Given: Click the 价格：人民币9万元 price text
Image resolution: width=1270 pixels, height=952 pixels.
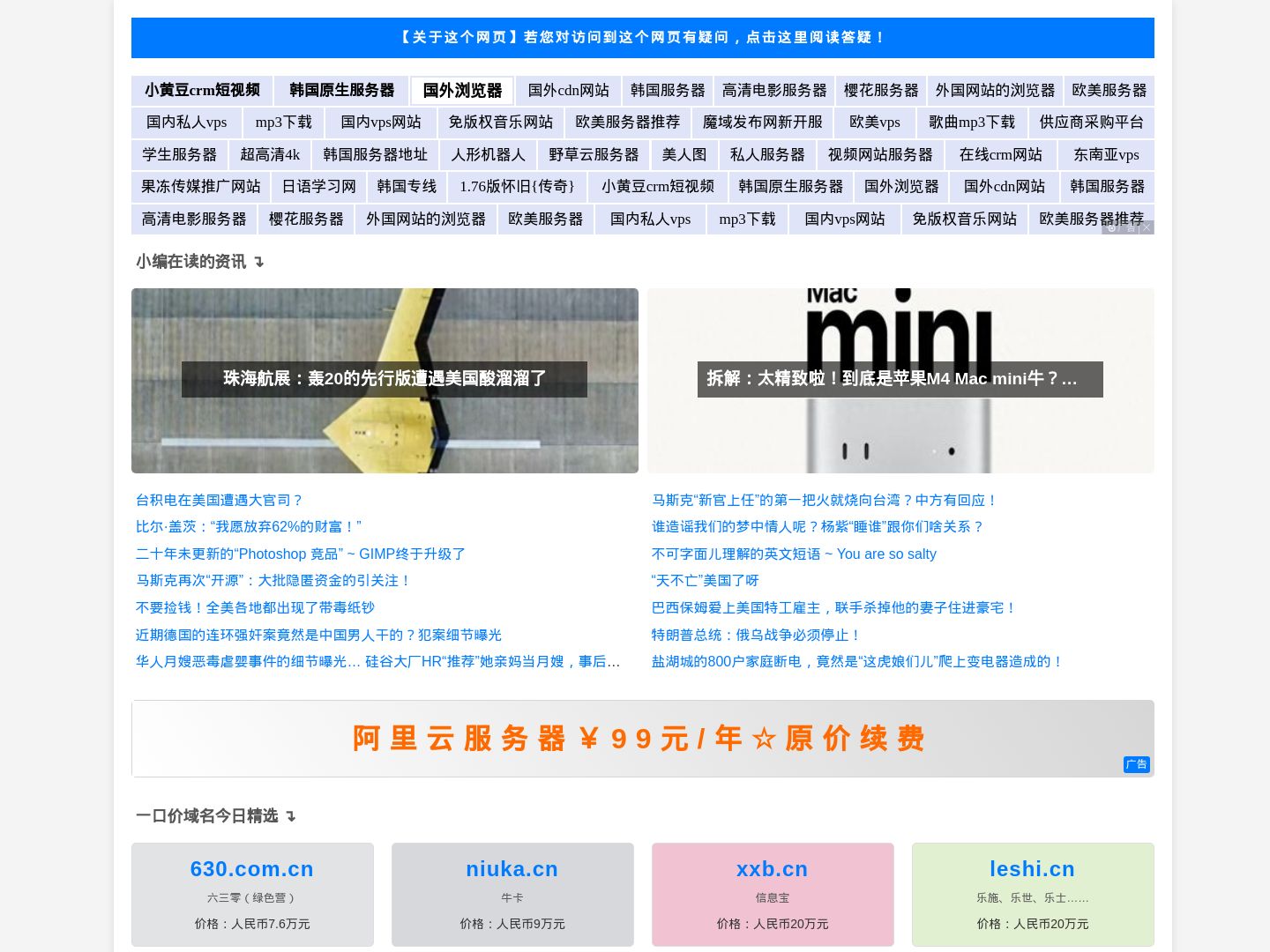Looking at the screenshot, I should [512, 925].
